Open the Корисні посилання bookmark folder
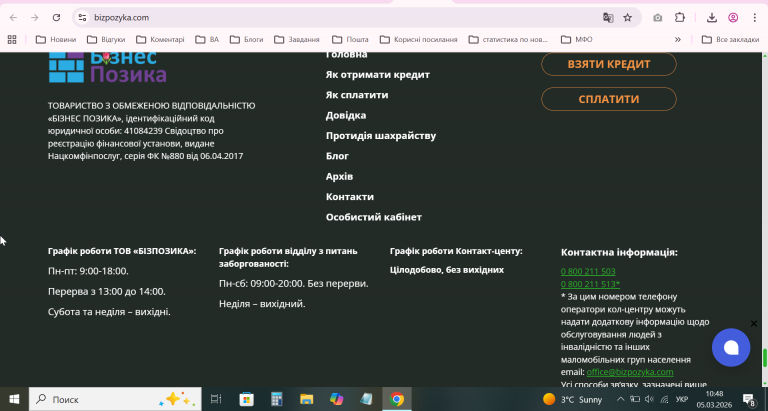The width and height of the screenshot is (768, 411). (x=418, y=39)
